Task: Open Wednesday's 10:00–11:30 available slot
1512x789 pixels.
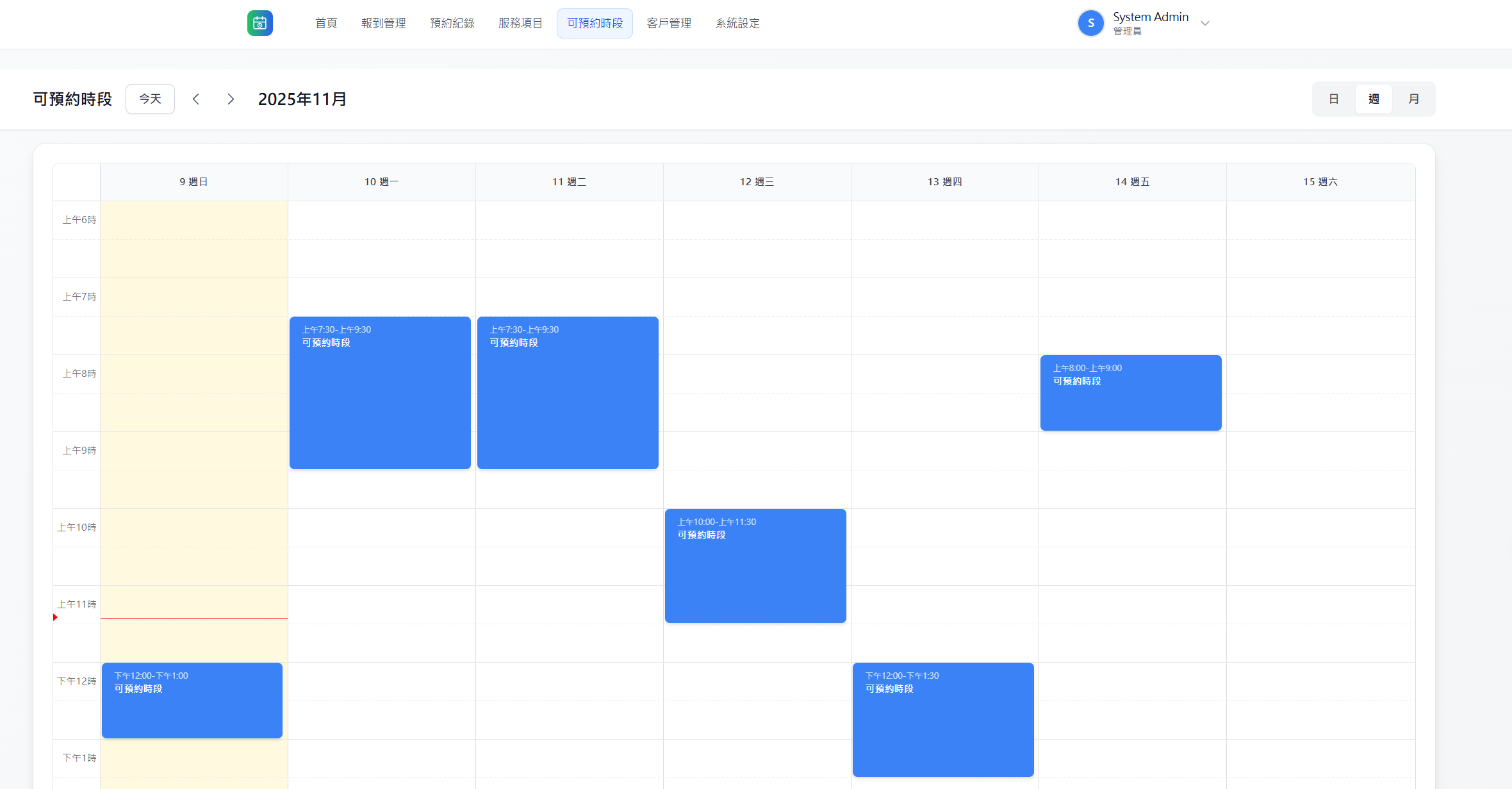Action: click(755, 566)
